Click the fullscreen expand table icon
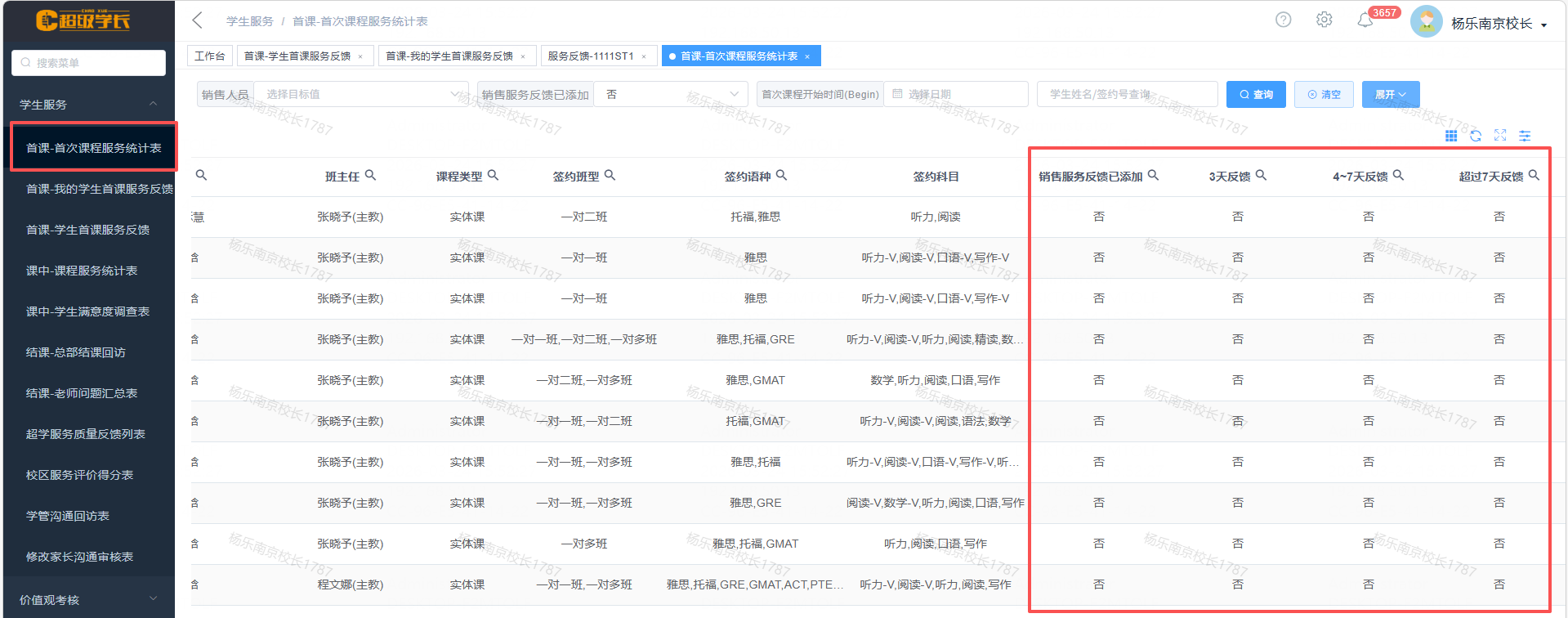 point(1500,136)
